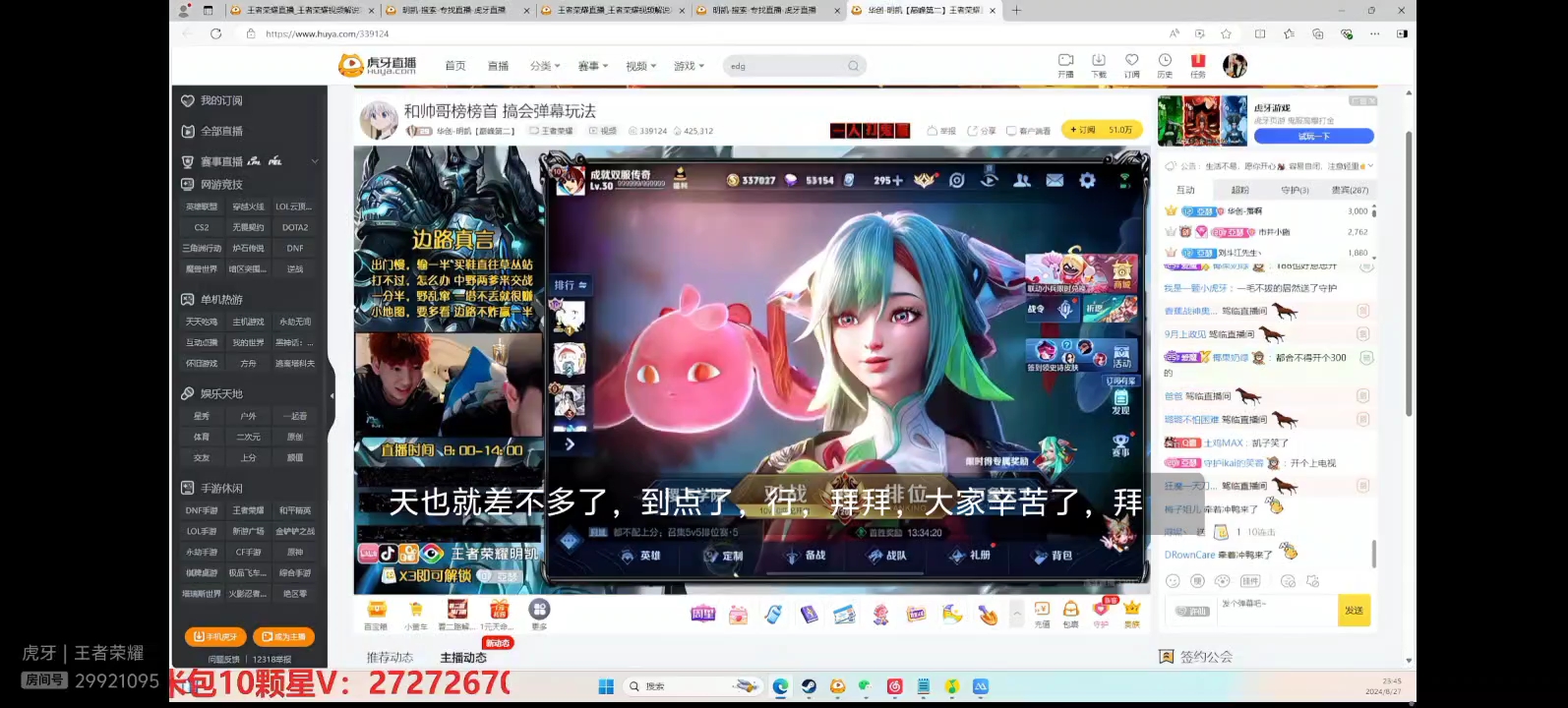Image resolution: width=1568 pixels, height=708 pixels.
Task: Click the blue book gift icon
Action: coord(809,615)
